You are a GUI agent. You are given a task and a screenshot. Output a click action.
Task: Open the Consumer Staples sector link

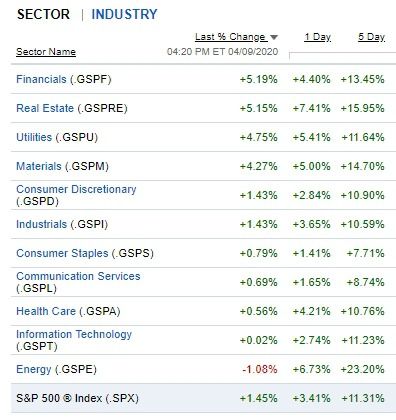[62, 253]
